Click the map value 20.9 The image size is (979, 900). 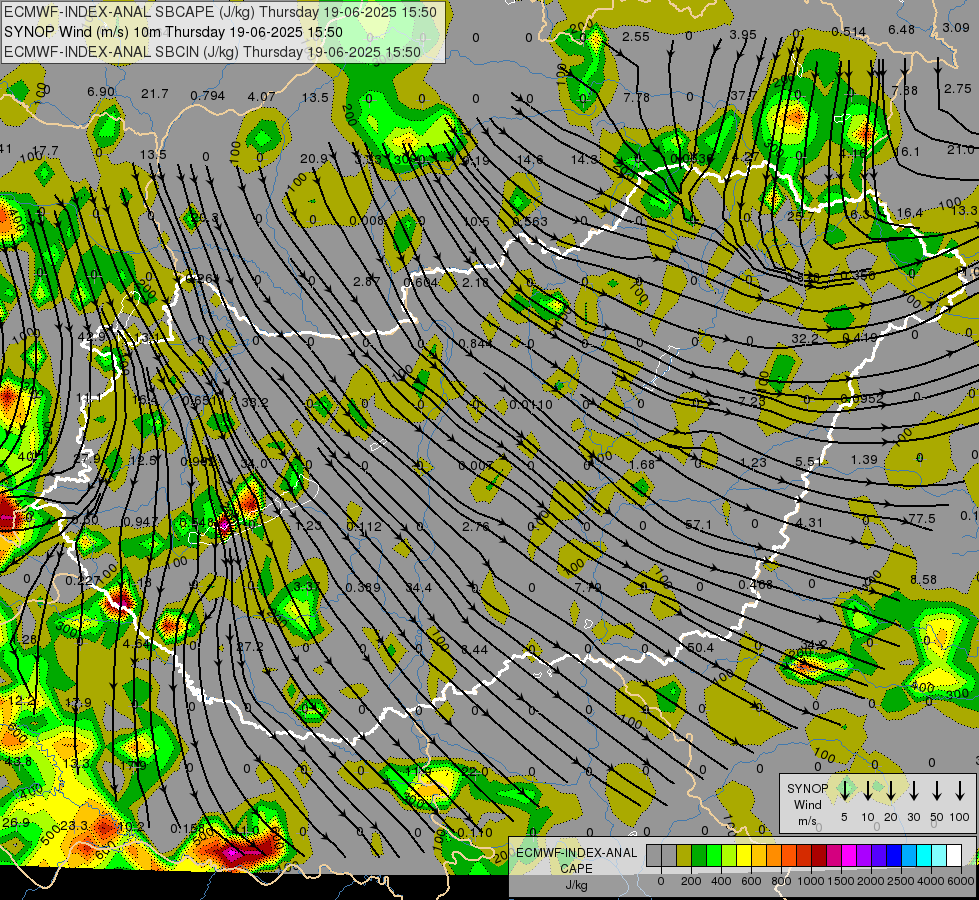(x=313, y=159)
